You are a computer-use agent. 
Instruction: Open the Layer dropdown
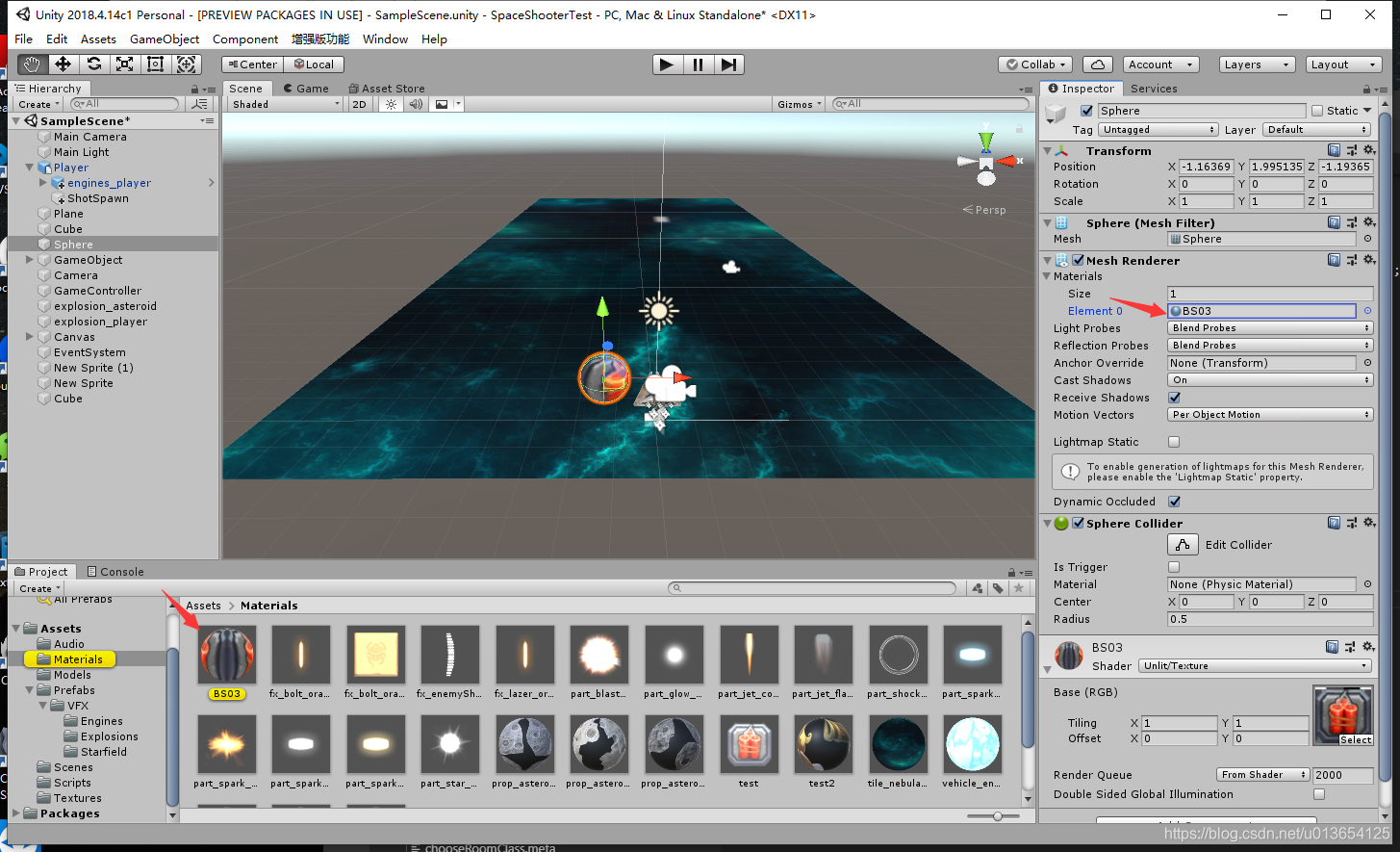tap(1316, 130)
